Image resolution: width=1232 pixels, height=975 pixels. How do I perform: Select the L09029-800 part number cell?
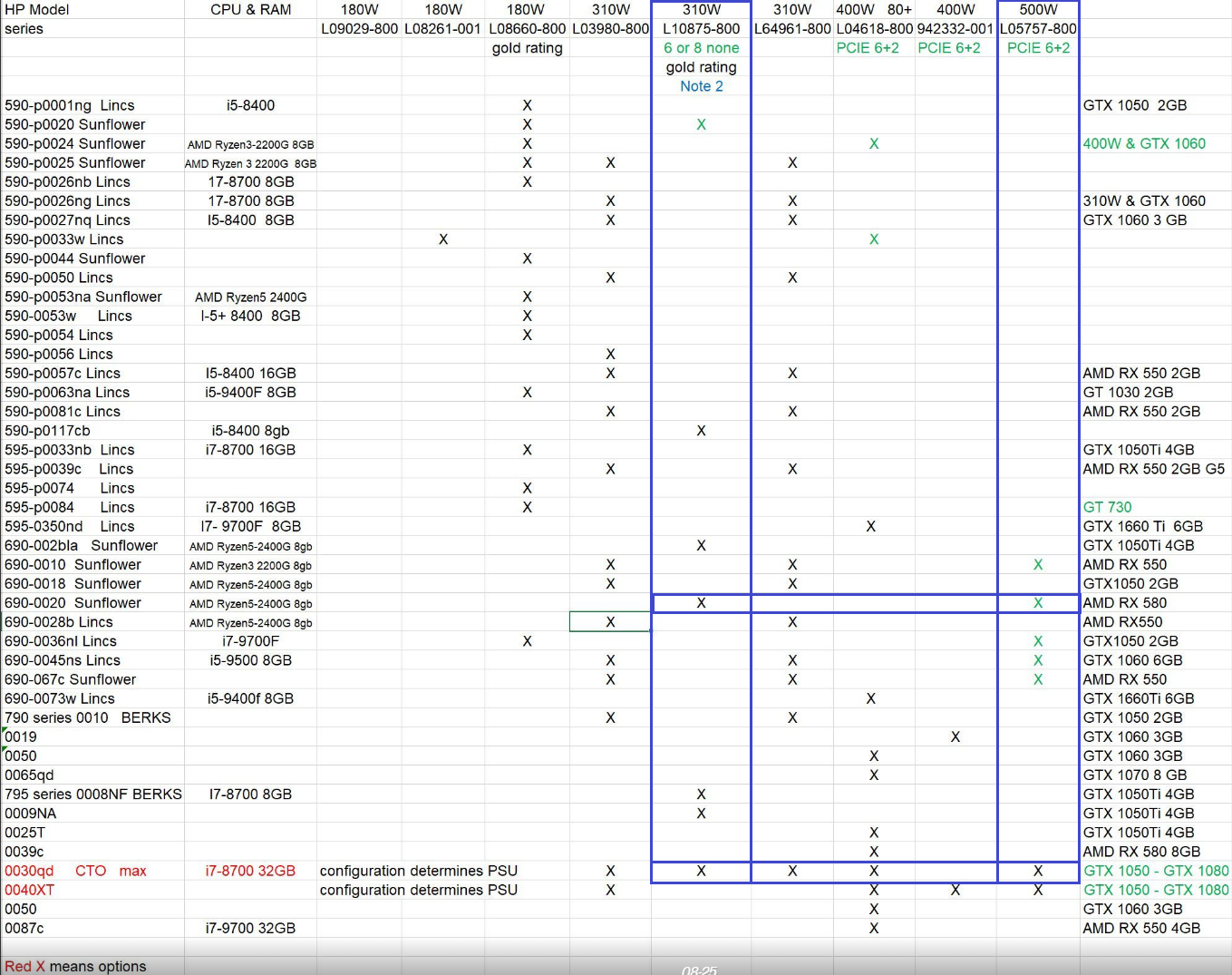pyautogui.click(x=359, y=28)
